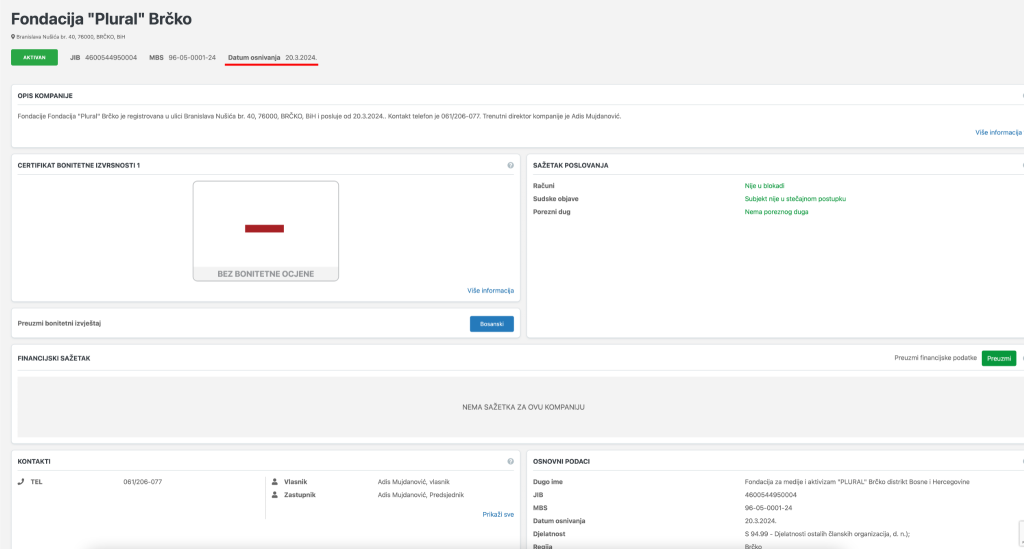Click the person icon next to Vlasnik
The image size is (1024, 549).
[275, 481]
